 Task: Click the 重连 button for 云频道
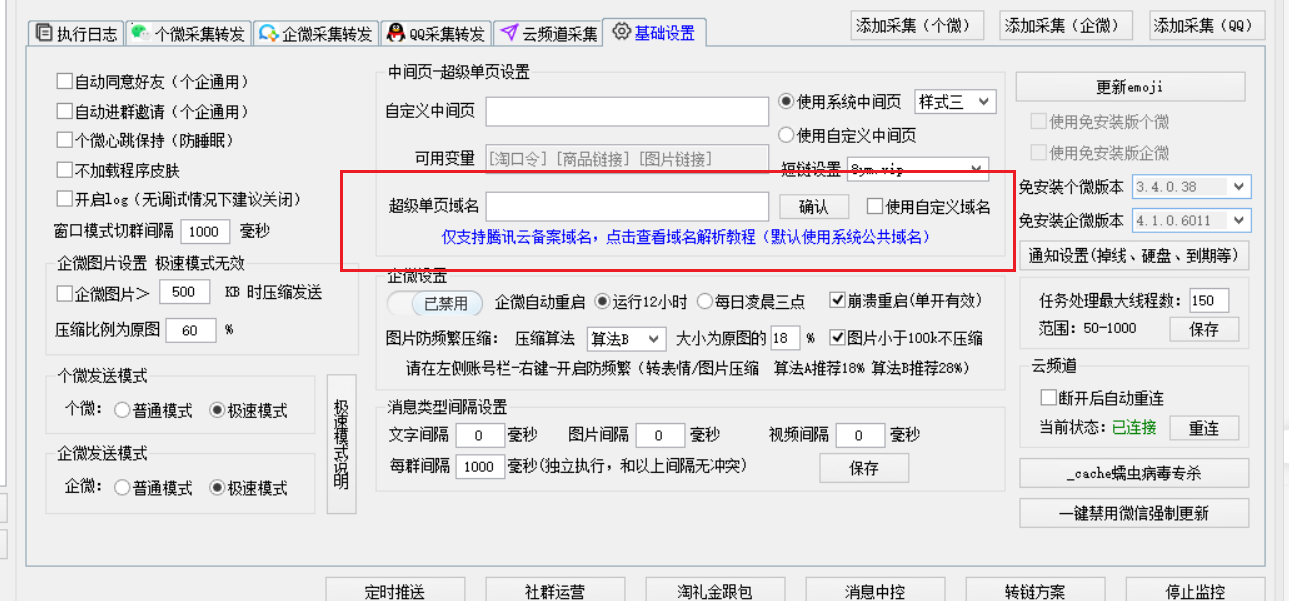pyautogui.click(x=1204, y=428)
